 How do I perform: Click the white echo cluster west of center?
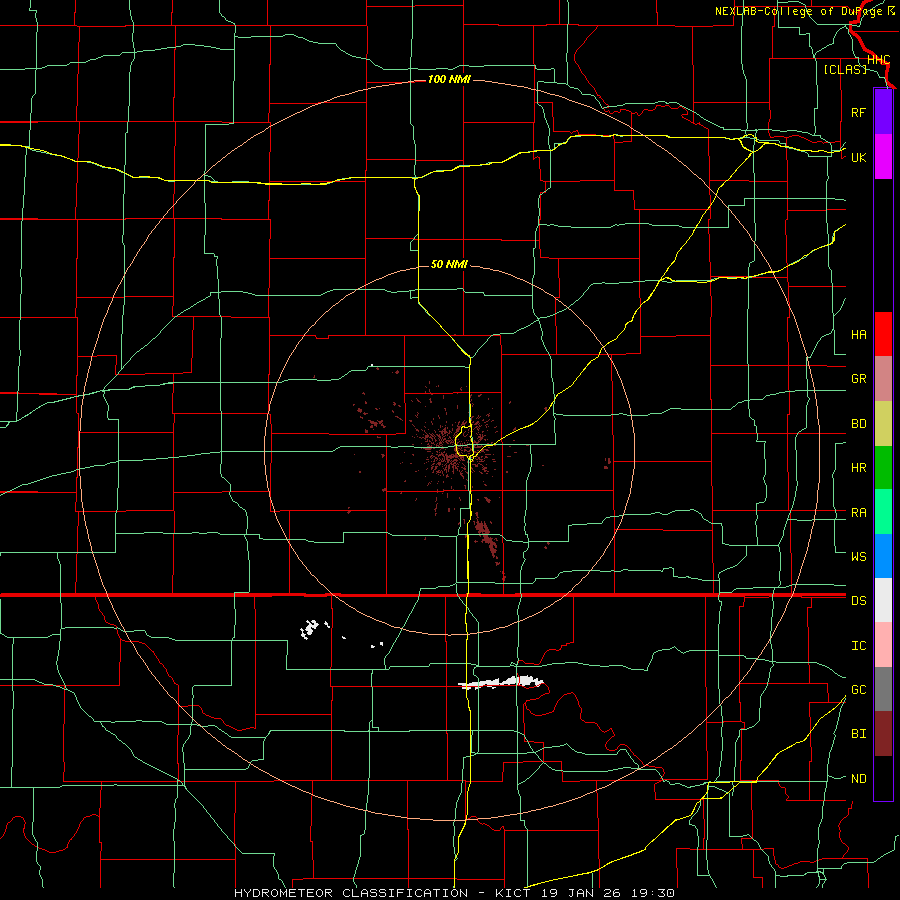click(x=310, y=629)
